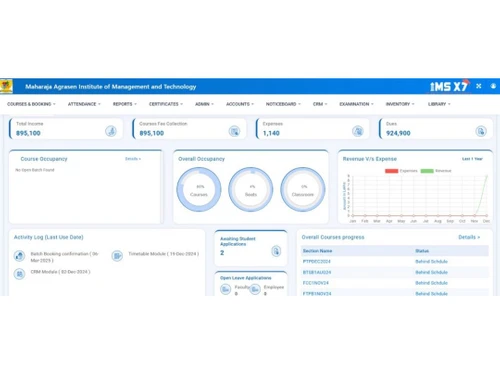Click the CRM Module icon
The width and height of the screenshot is (500, 375).
coord(19,274)
